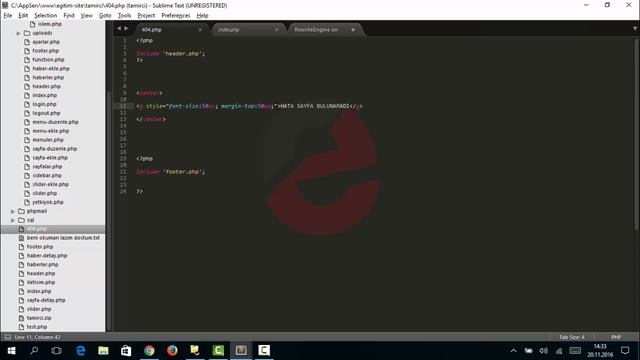Expand the uploads folder arrow

(x=18, y=33)
